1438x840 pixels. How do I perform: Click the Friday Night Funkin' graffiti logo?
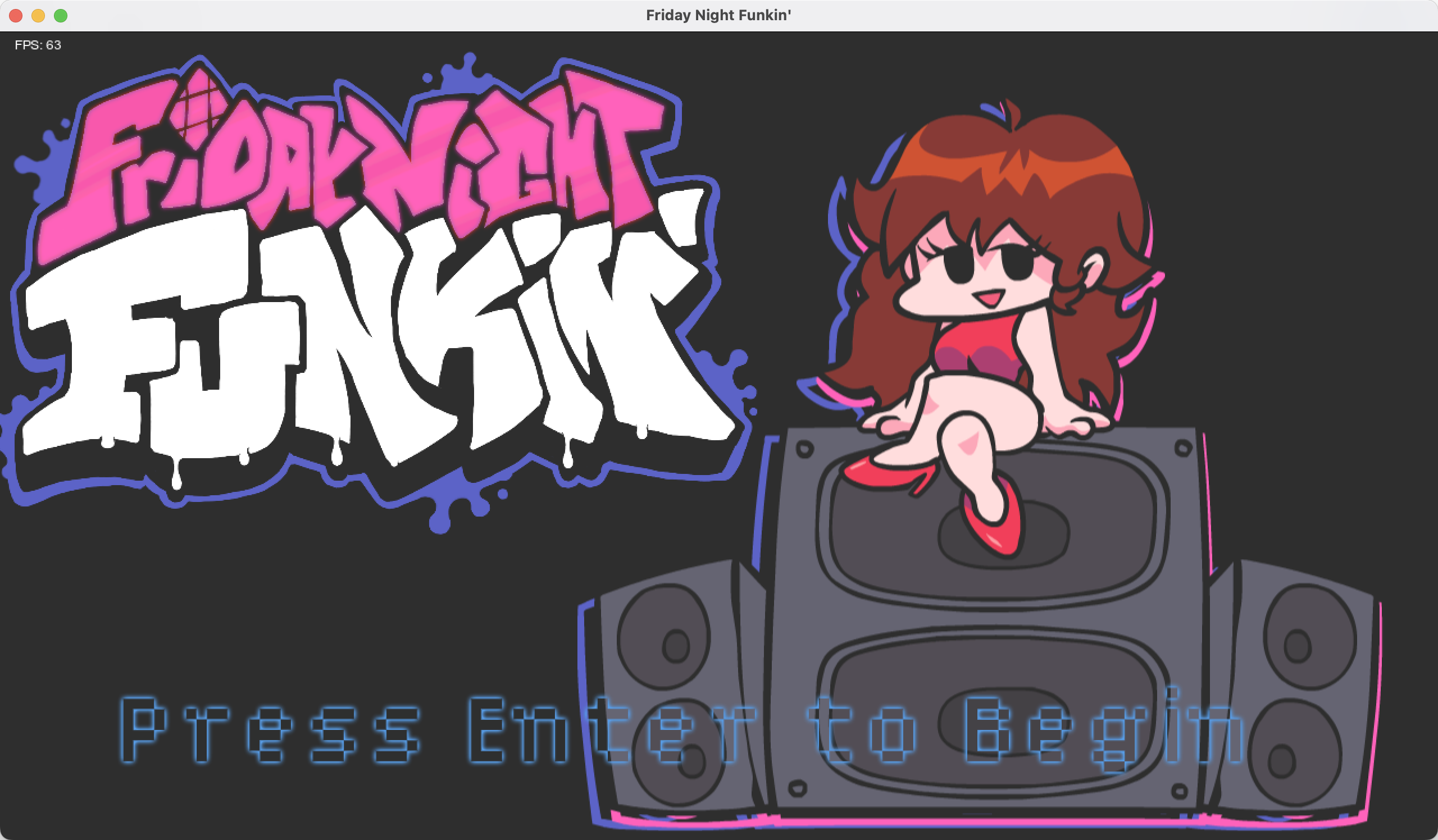(378, 292)
